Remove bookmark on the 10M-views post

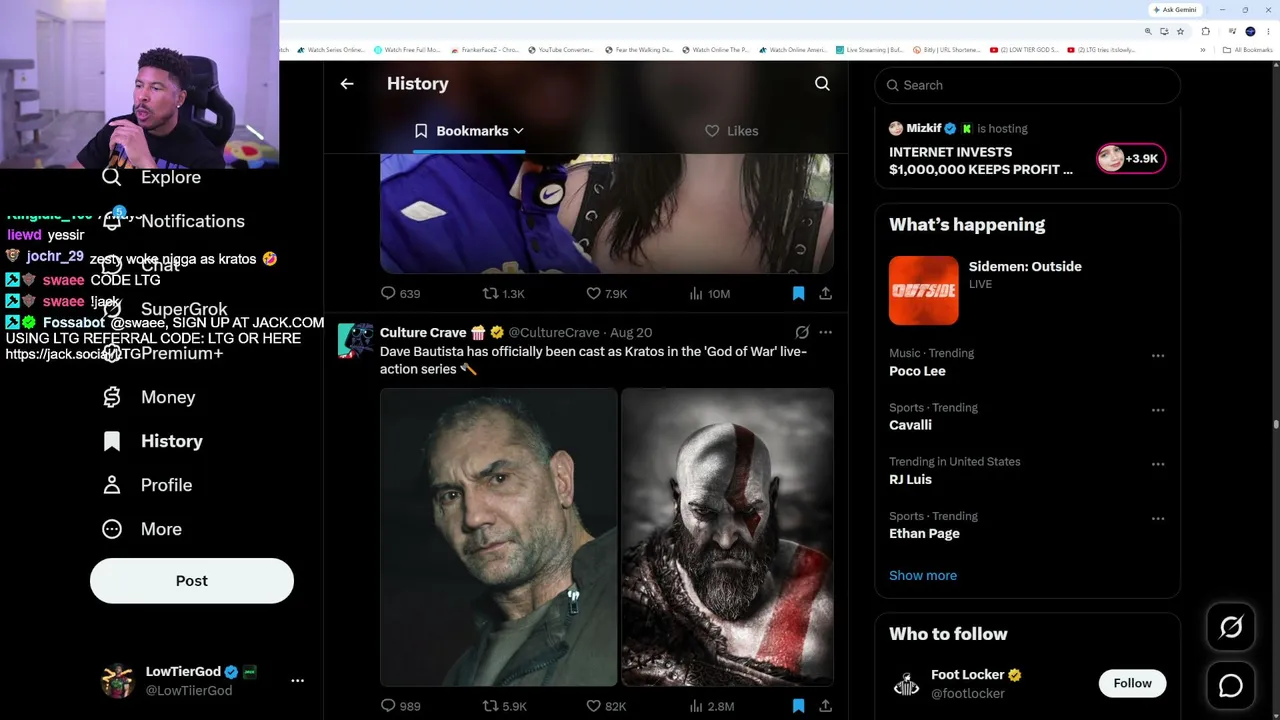pos(798,293)
